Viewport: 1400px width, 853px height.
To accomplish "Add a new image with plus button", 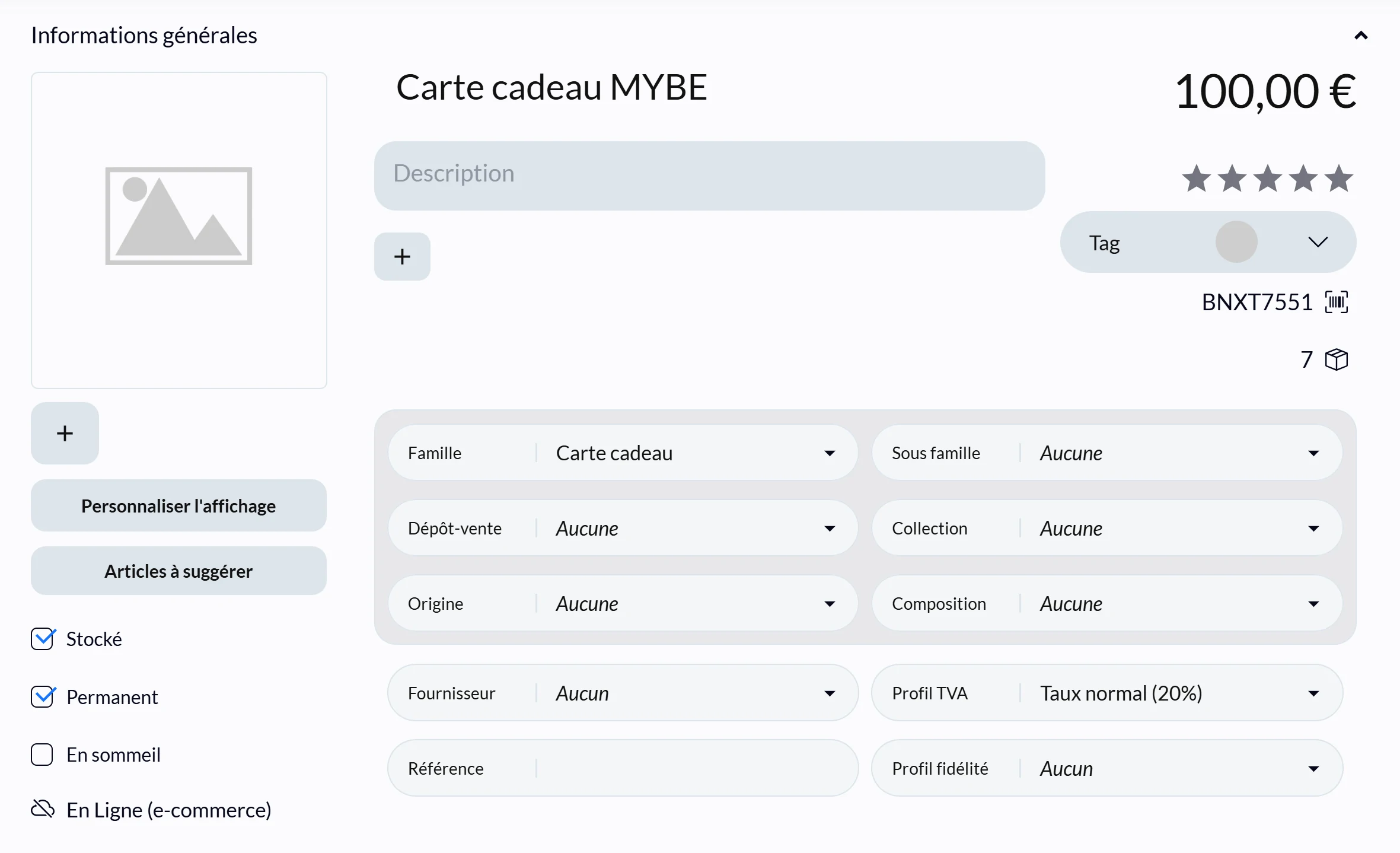I will [65, 433].
